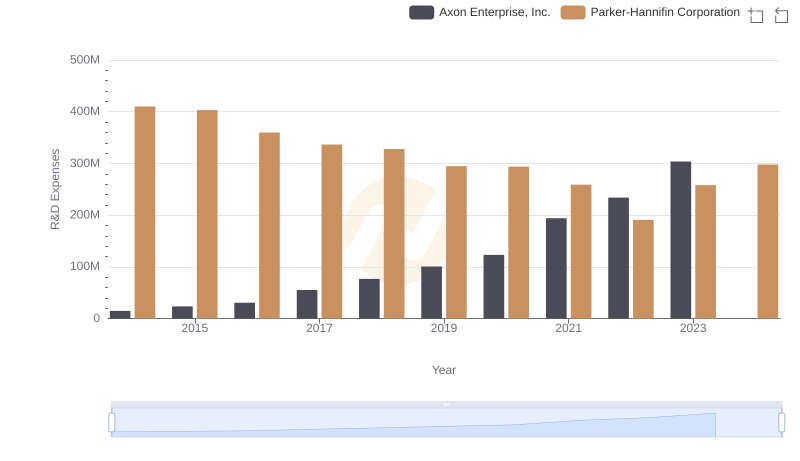This screenshot has height=461, width=800.
Task: Select the Parker-Hannifin bar for 2023
Action: click(x=706, y=252)
